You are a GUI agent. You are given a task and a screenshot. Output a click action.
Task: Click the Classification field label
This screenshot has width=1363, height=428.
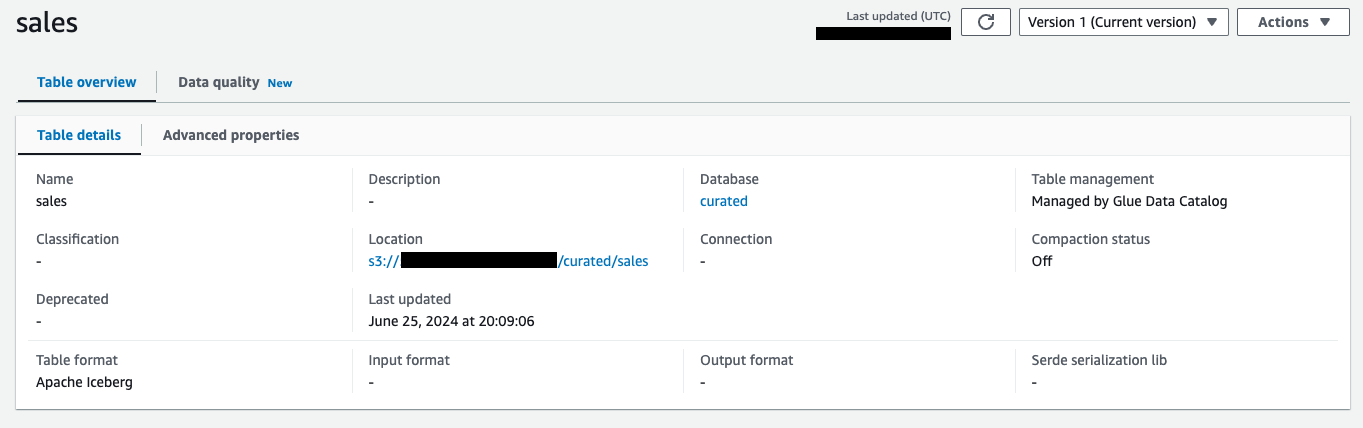[x=77, y=239]
